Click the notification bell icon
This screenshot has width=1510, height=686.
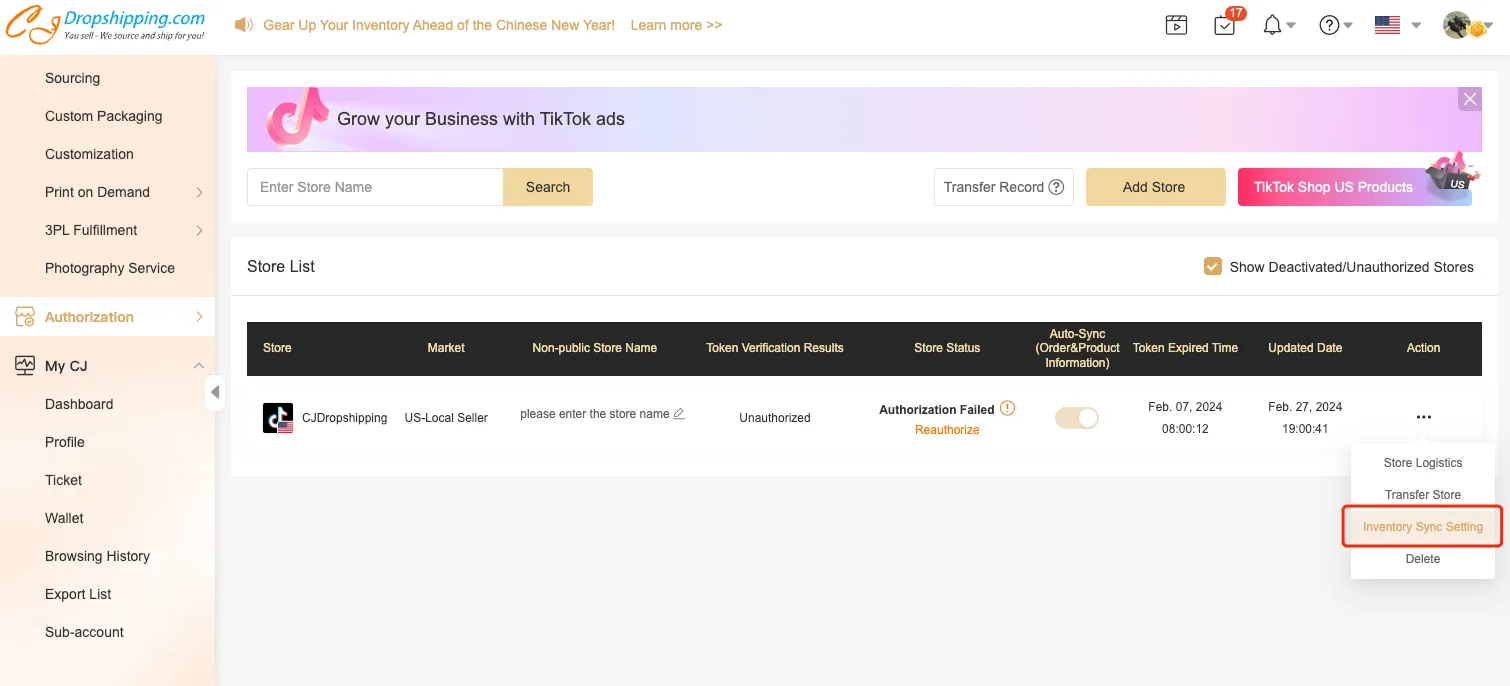coord(1272,26)
